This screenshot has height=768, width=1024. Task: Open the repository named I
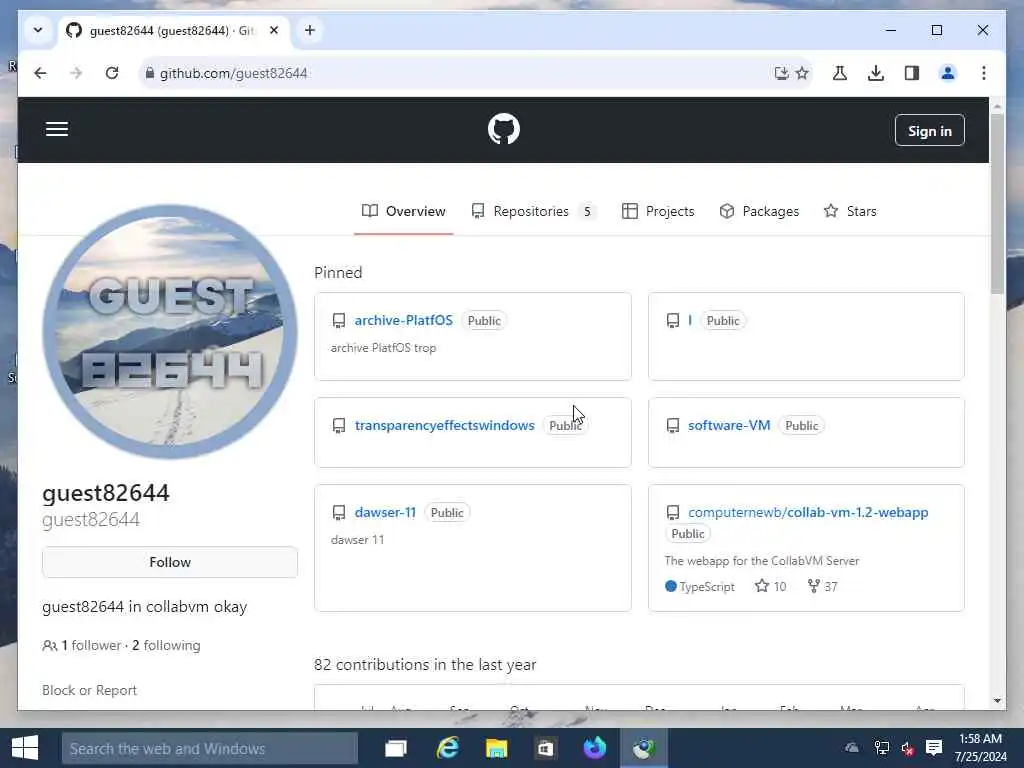690,320
